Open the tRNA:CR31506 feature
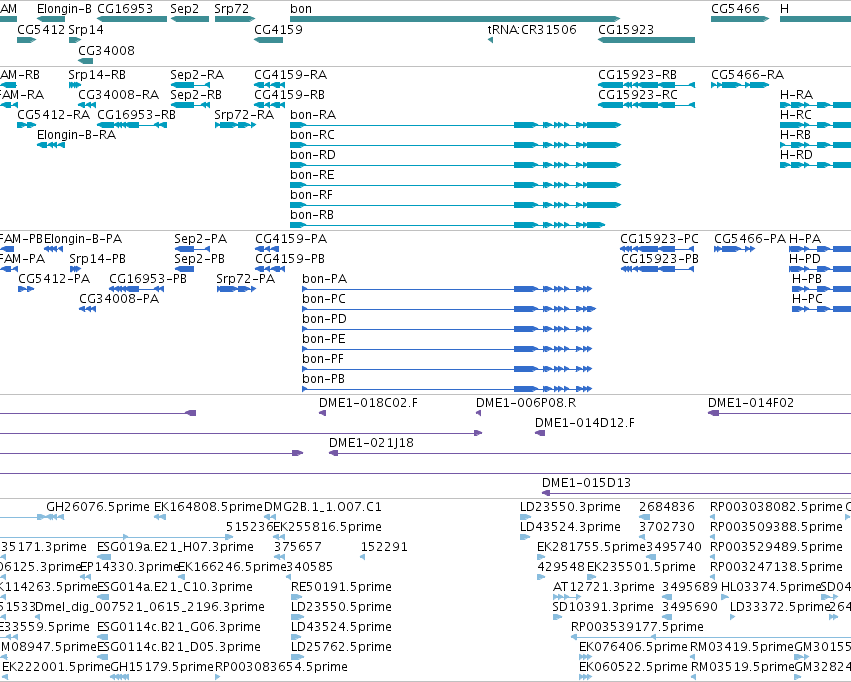The width and height of the screenshot is (851, 682). (490, 40)
